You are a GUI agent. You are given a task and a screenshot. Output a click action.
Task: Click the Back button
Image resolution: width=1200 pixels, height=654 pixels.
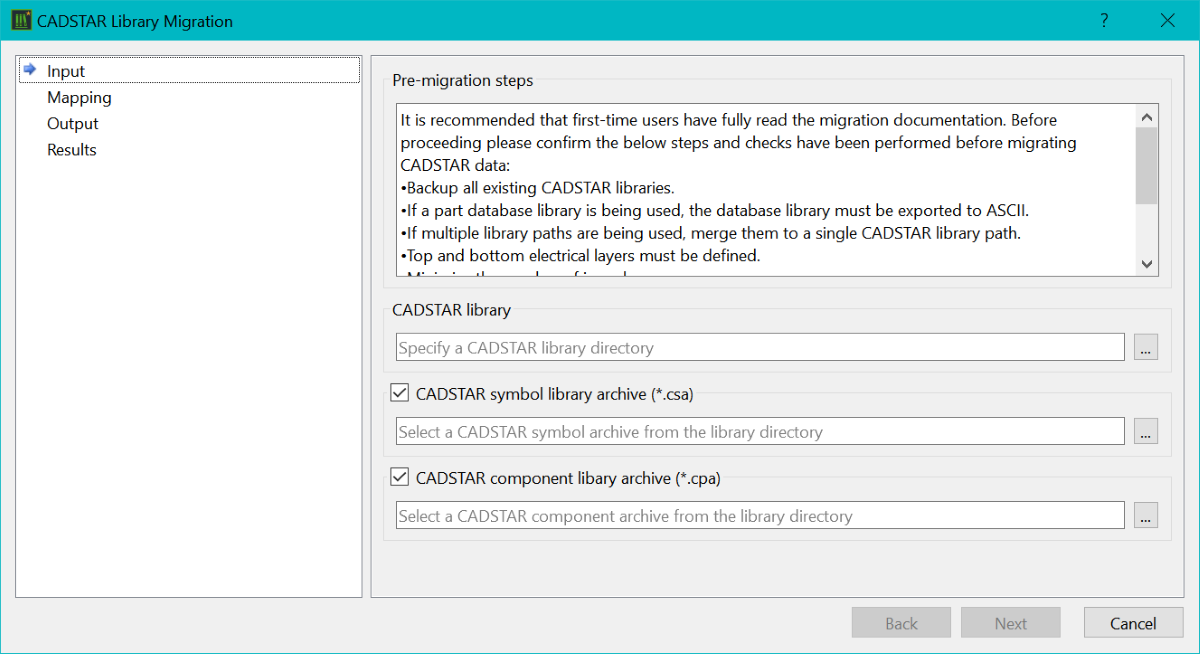[901, 623]
